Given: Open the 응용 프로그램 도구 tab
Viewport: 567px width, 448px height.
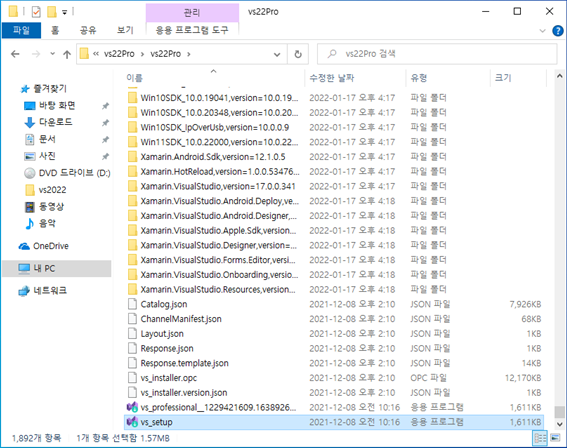Looking at the screenshot, I should (x=192, y=30).
